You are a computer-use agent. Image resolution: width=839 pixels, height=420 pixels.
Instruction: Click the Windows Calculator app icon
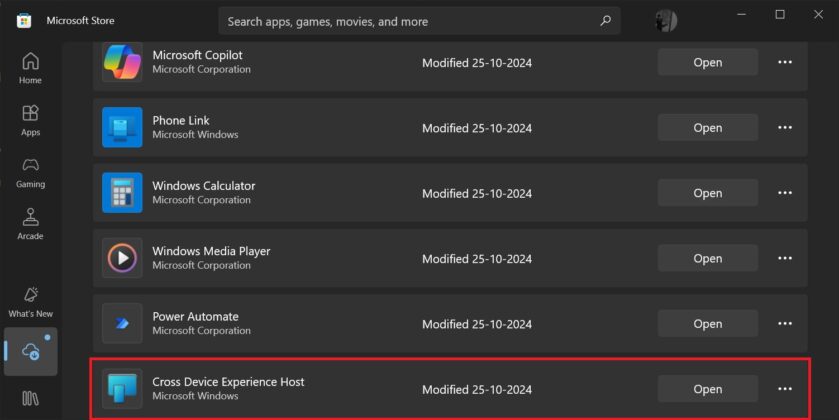(x=122, y=193)
